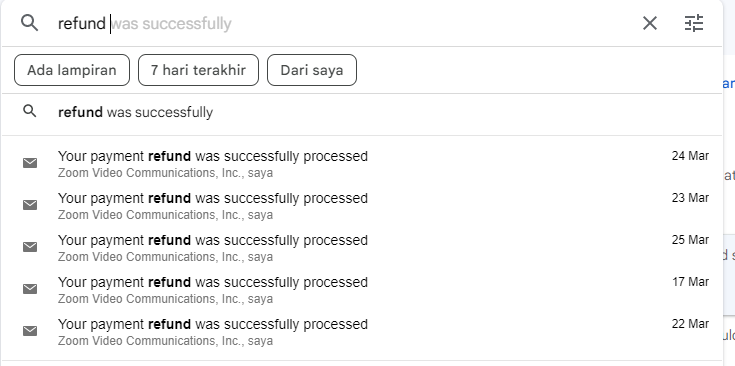Toggle the "Dari saya" filter chip
The image size is (735, 366).
pyautogui.click(x=312, y=70)
